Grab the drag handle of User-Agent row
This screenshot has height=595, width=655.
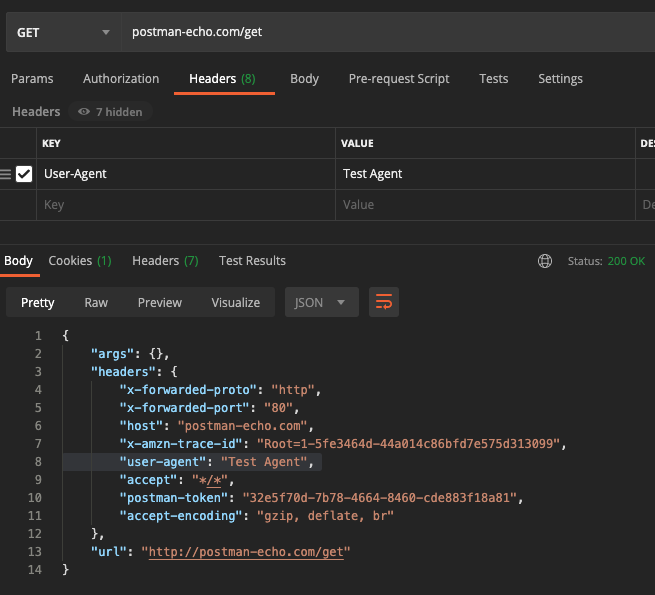pos(5,174)
